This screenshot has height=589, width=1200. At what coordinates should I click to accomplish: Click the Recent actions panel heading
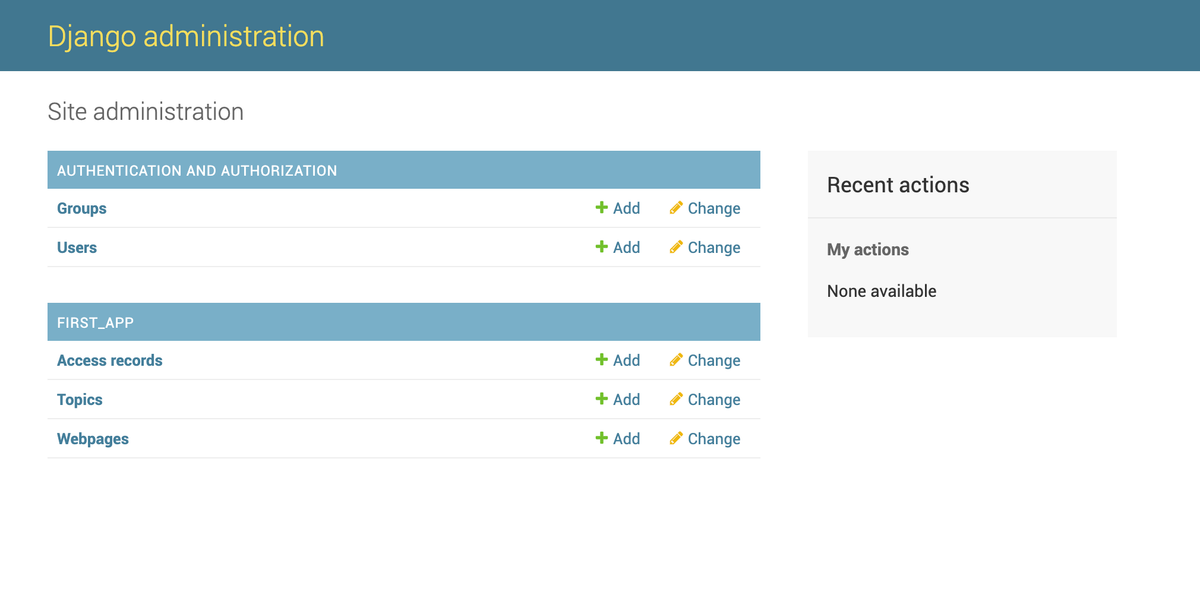pos(898,185)
